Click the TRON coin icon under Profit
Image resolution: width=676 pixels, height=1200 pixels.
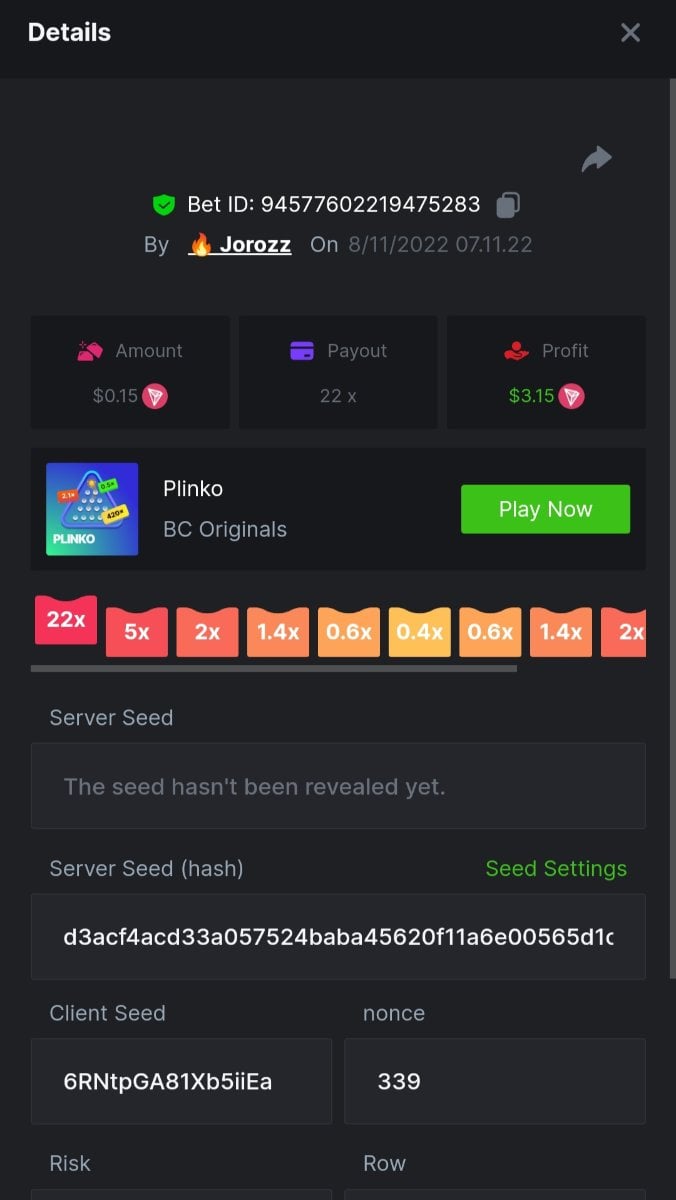571,396
